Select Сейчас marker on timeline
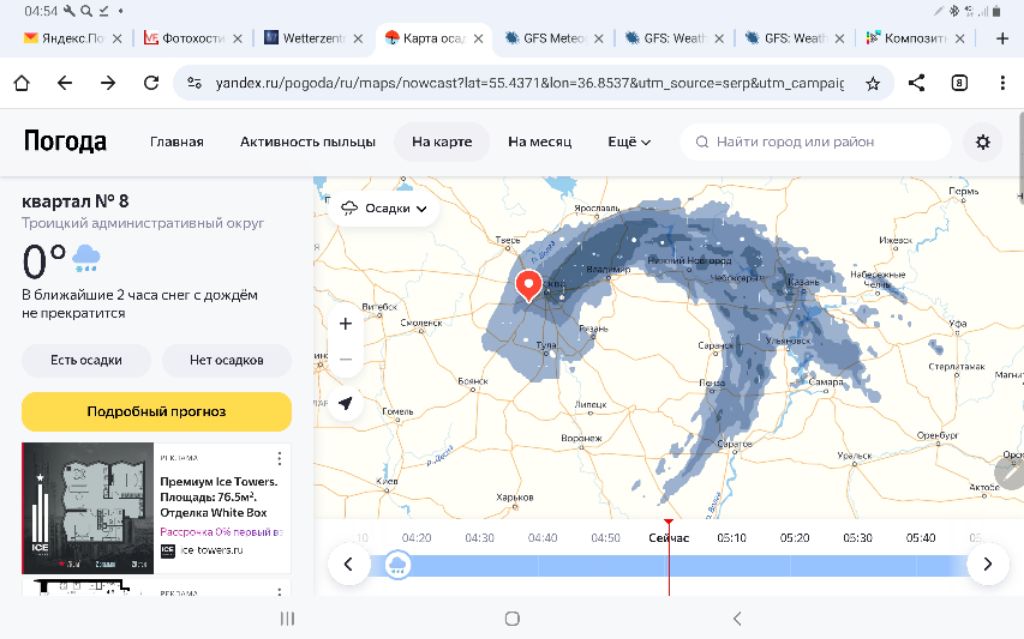Image resolution: width=1024 pixels, height=639 pixels. coord(669,538)
